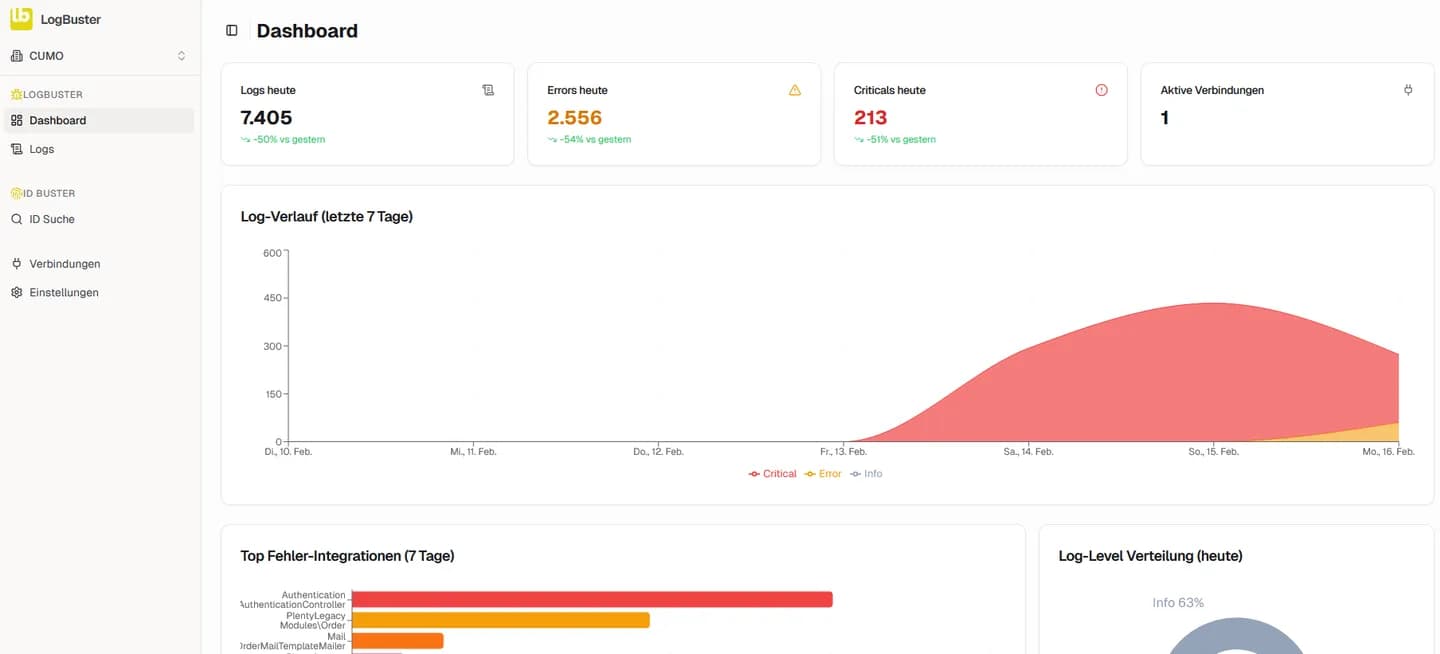1440x654 pixels.
Task: Click the building icon beside CUMO
Action: (16, 56)
